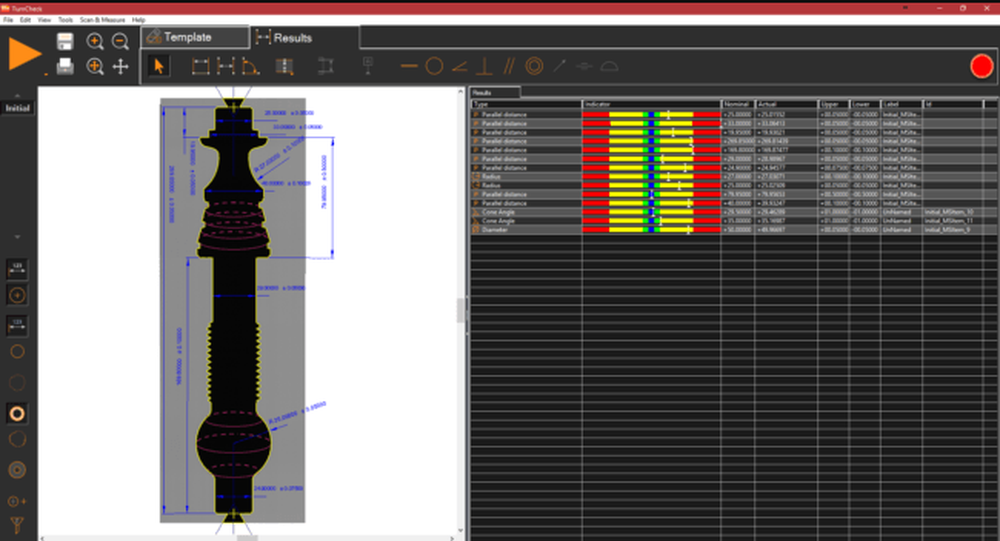1000x541 pixels.
Task: Select the circle feature tool
Action: click(434, 66)
